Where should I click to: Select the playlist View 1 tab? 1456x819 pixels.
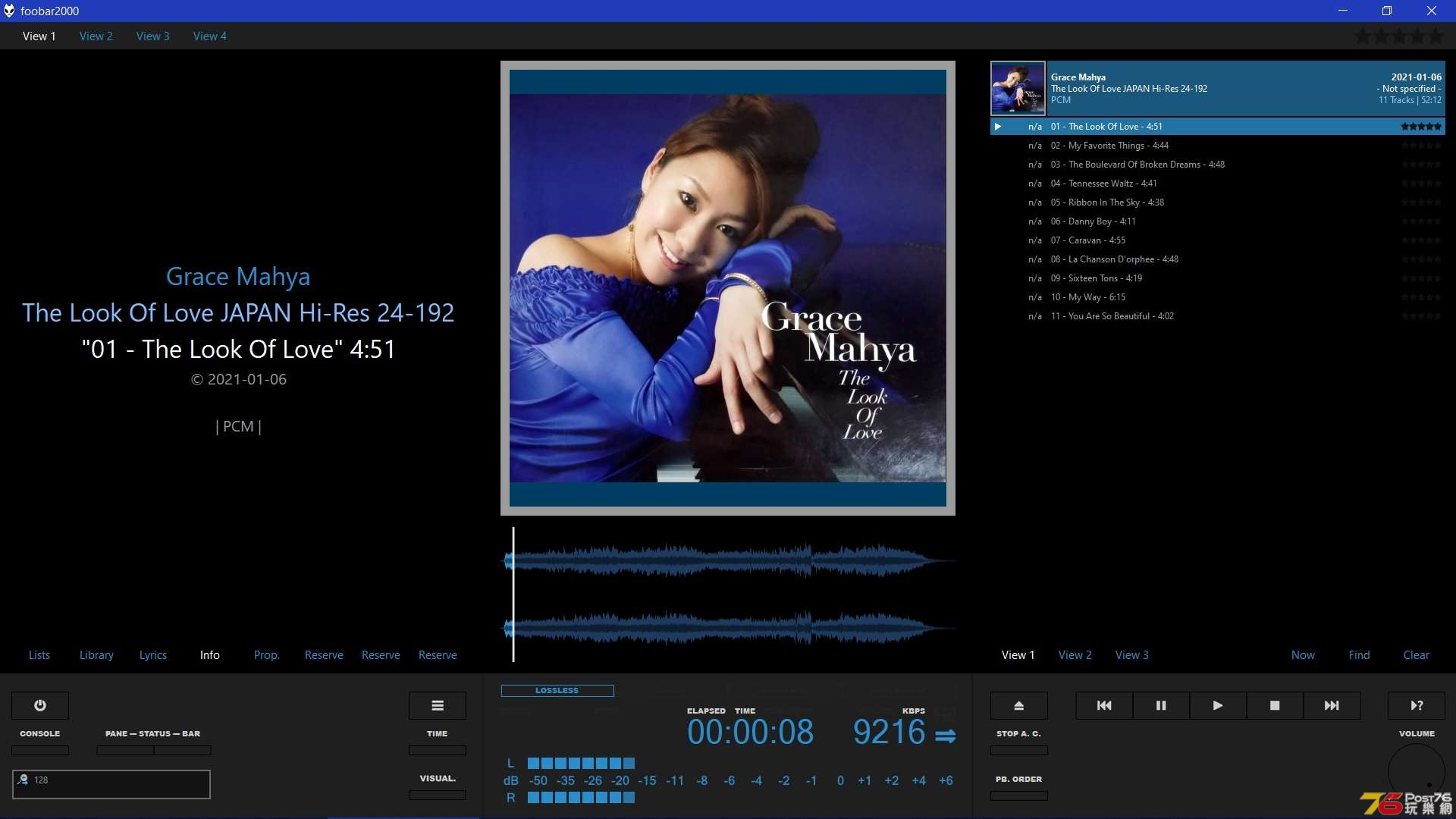point(1018,654)
